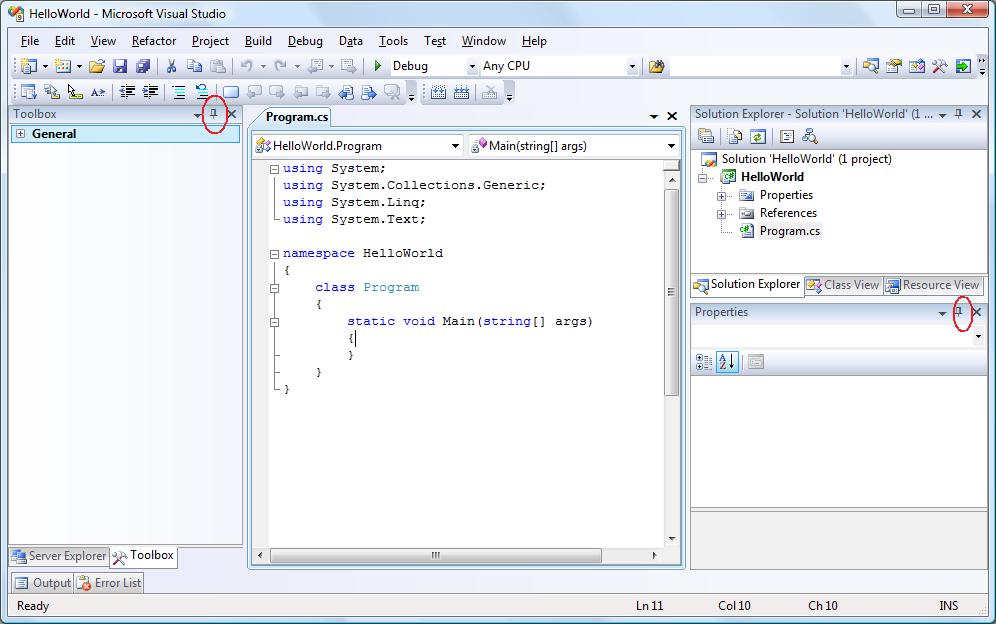Viewport: 996px width, 624px height.
Task: Start debugging with the green play icon
Action: (x=377, y=66)
